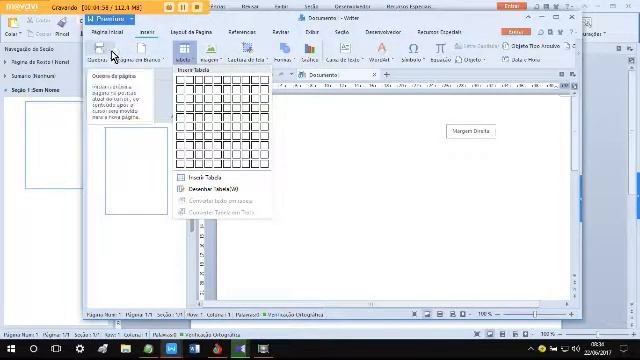Click the orange Entrar button in front window
The height and width of the screenshot is (360, 640).
tap(516, 32)
